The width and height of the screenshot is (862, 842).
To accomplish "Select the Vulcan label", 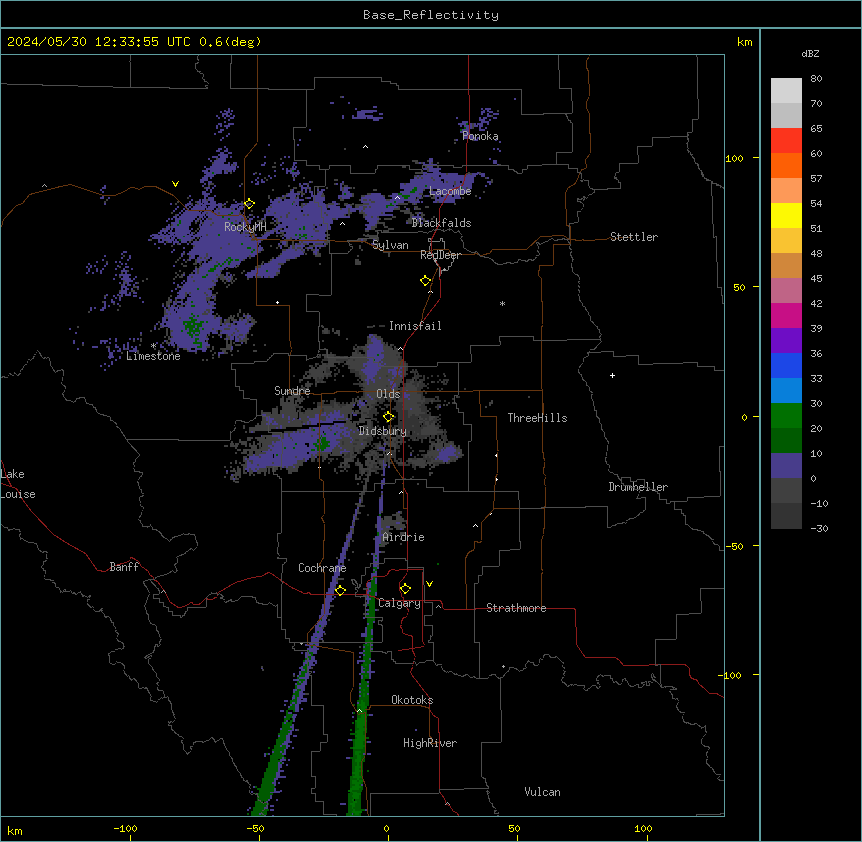I will (x=543, y=792).
